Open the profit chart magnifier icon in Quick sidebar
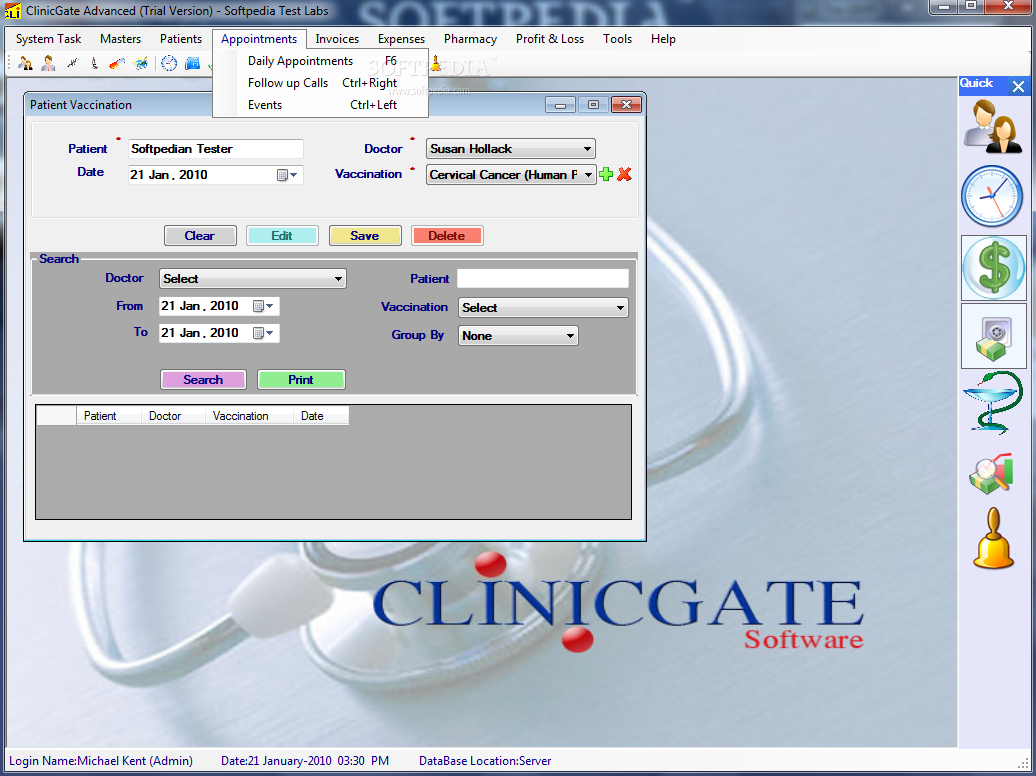Viewport: 1036px width, 776px height. [x=991, y=473]
